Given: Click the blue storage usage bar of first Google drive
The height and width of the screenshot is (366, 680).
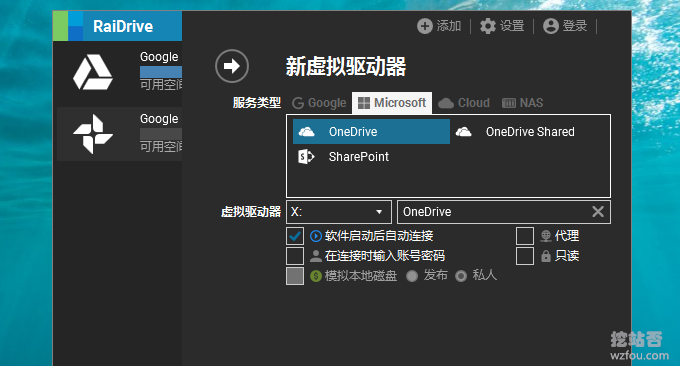Looking at the screenshot, I should click(x=161, y=72).
